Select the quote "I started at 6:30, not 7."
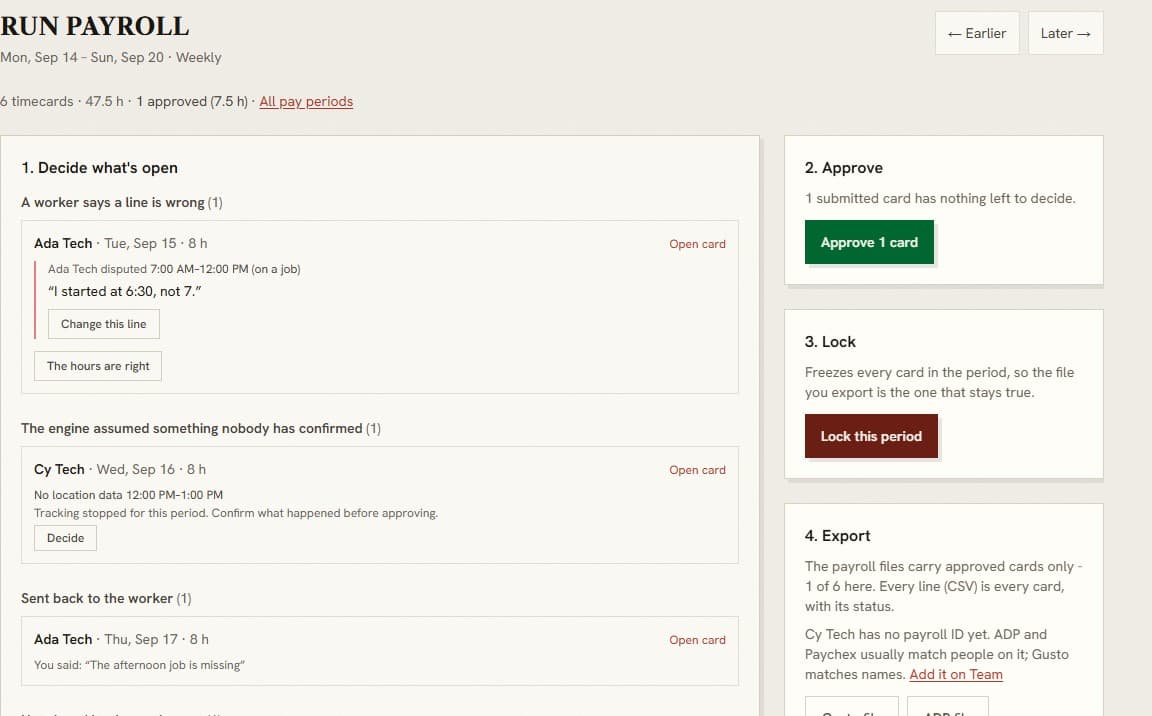The width and height of the screenshot is (1152, 716). [x=125, y=292]
